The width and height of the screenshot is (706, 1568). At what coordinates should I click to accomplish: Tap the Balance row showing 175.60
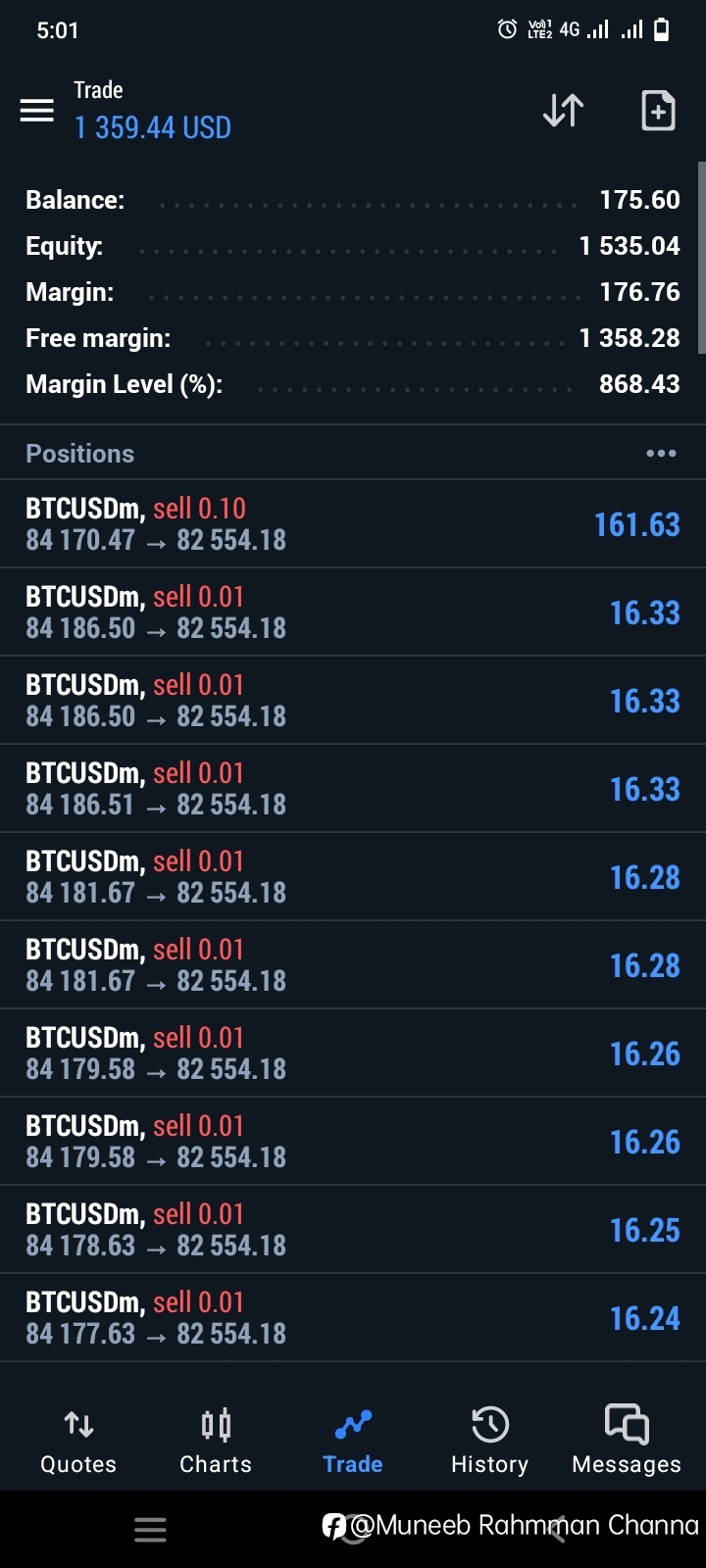[x=353, y=200]
